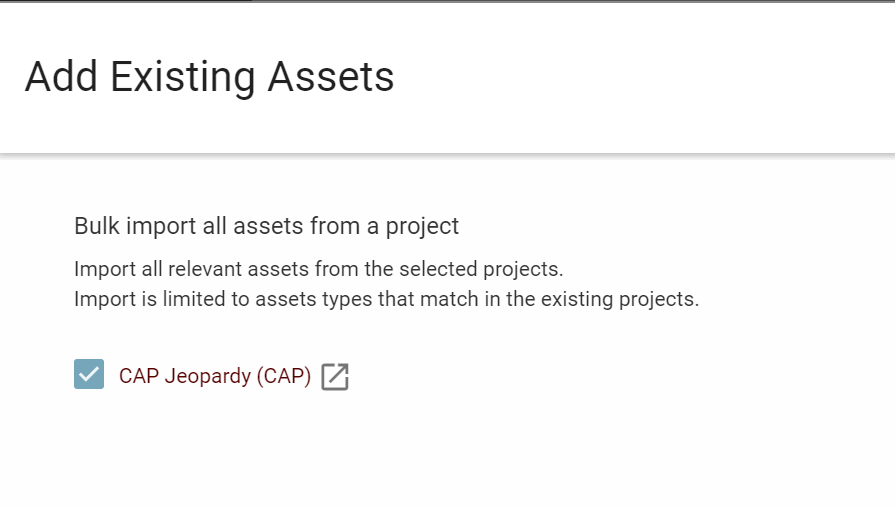Click the loading progress bar at the top
This screenshot has height=508, width=895.
448,1
